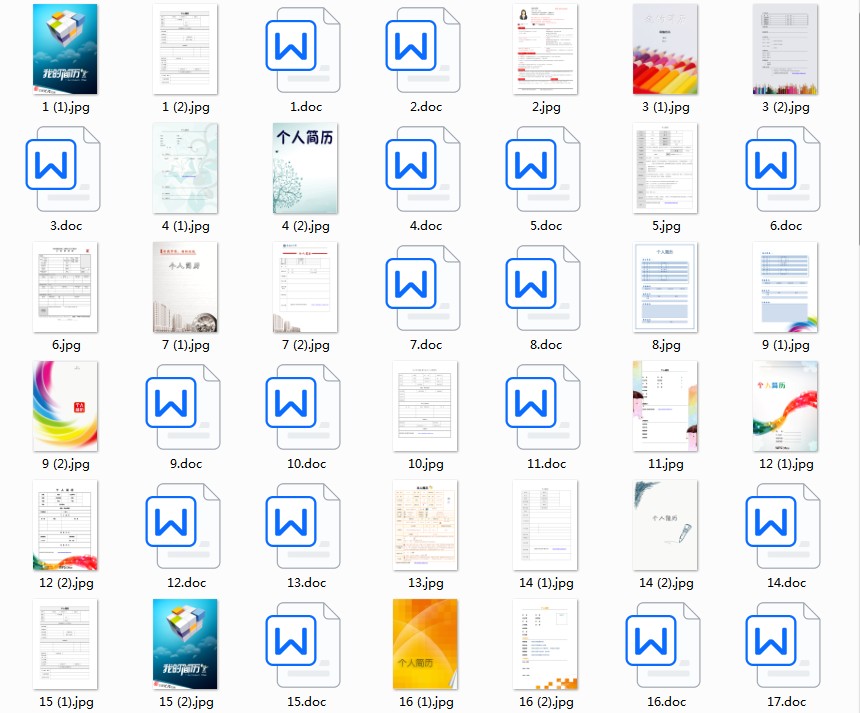Click the file name "10.jpg"

point(426,464)
